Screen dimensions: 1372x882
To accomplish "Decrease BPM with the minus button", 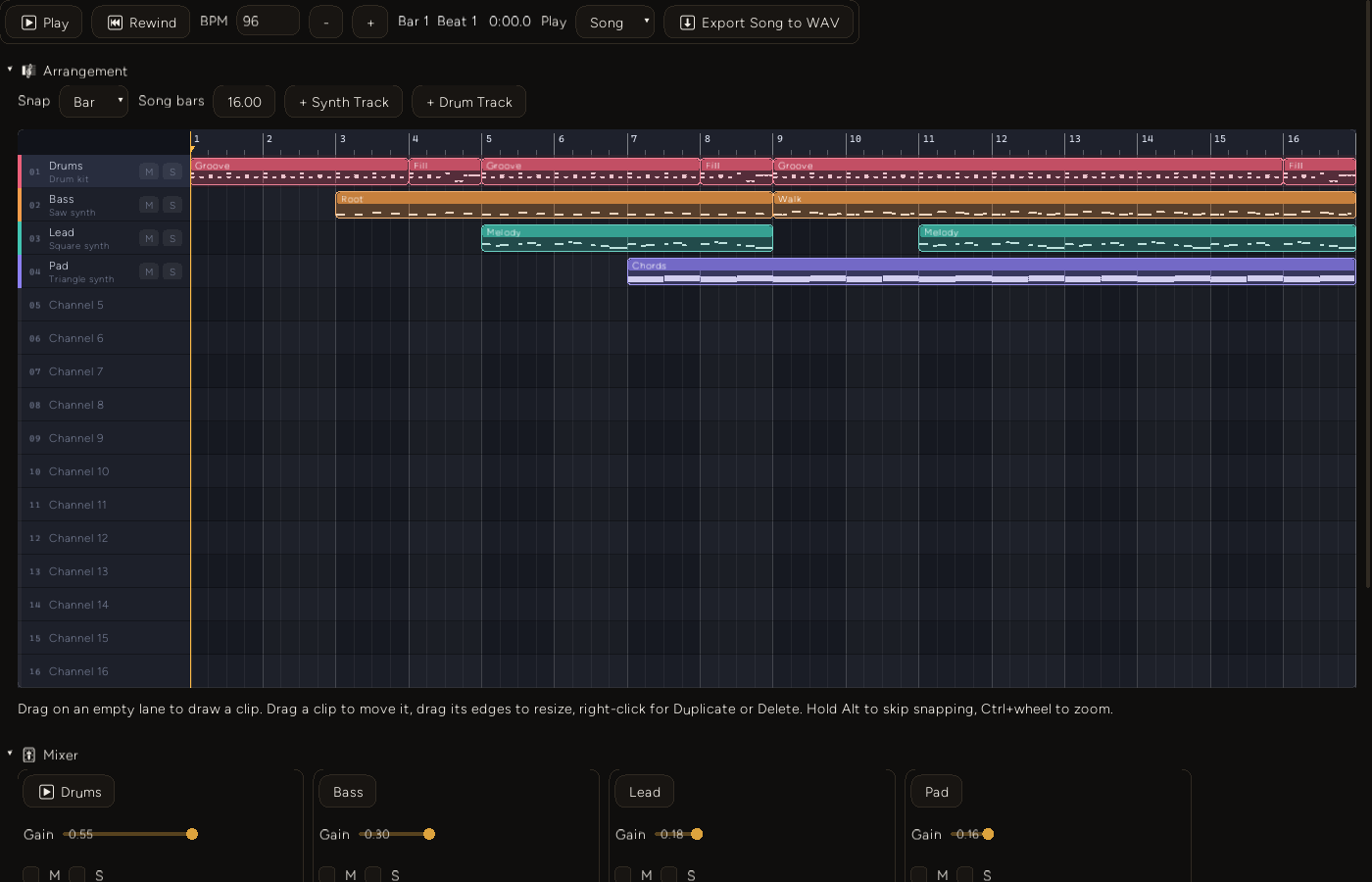I will (x=326, y=23).
